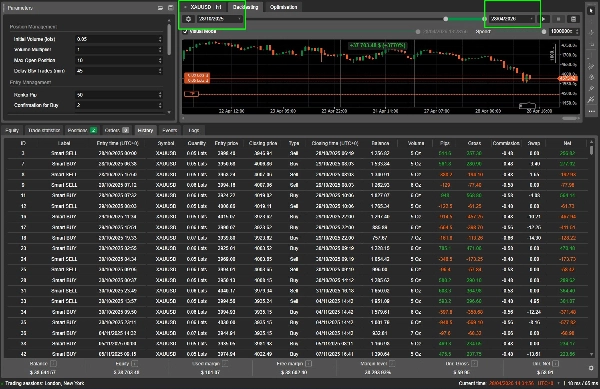Open the Logs tab
Viewport: 600px width, 389px height.
194,130
